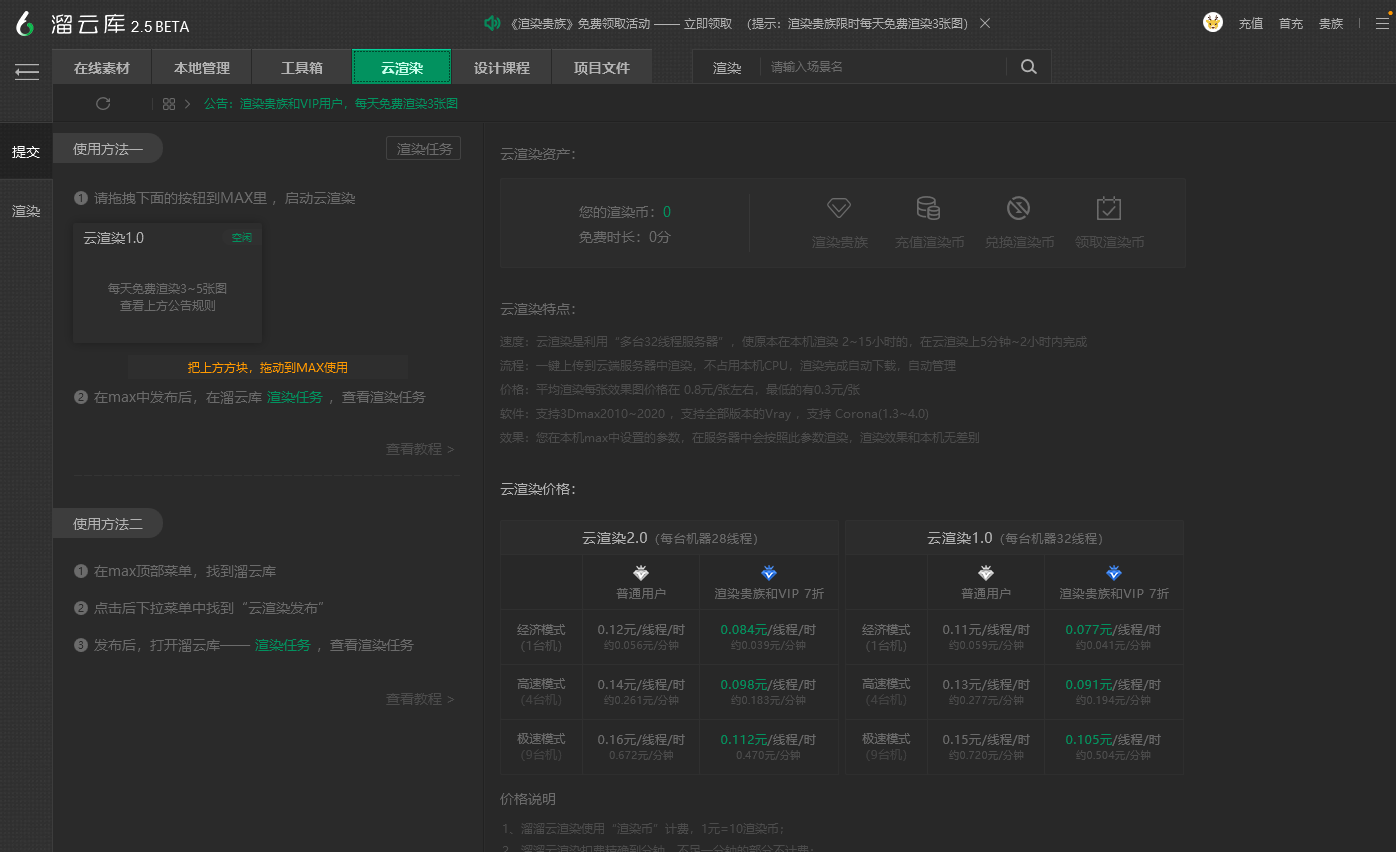Click the 渲染任务 outlined button
The height and width of the screenshot is (852, 1396).
(x=424, y=149)
